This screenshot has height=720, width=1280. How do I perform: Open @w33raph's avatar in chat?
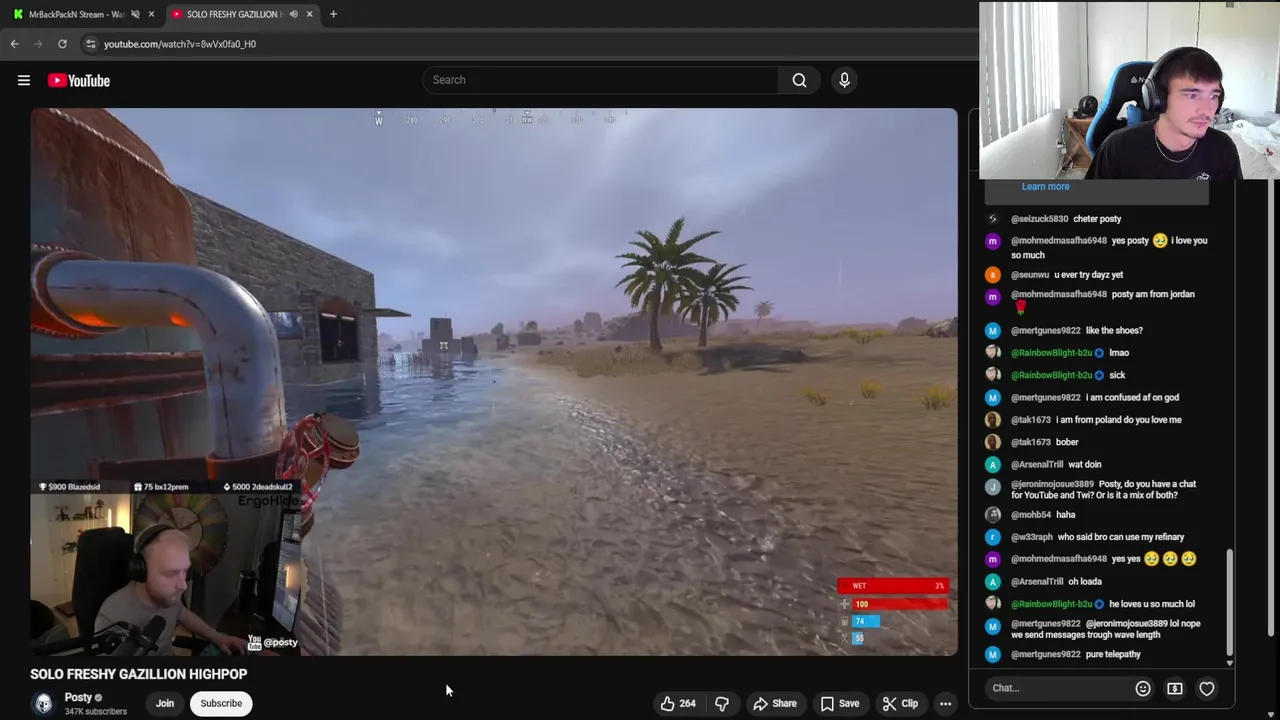tap(992, 537)
